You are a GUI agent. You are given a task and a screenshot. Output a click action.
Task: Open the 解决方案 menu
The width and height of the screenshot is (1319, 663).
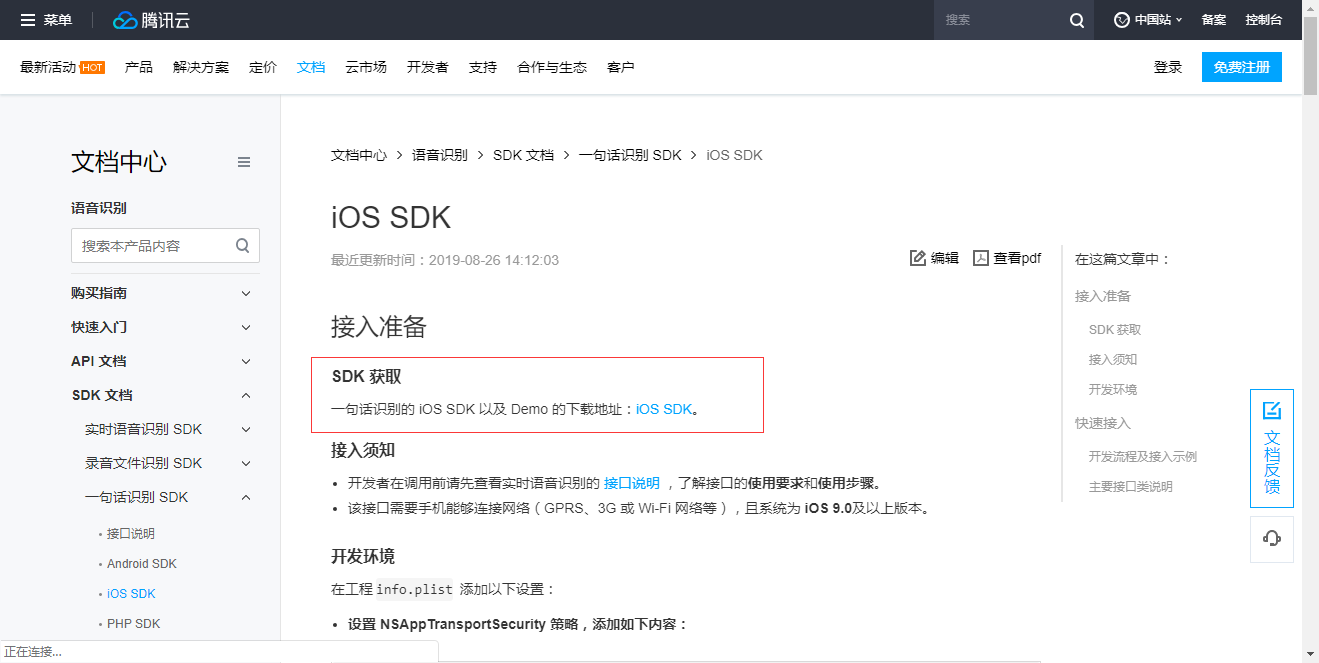(x=201, y=67)
